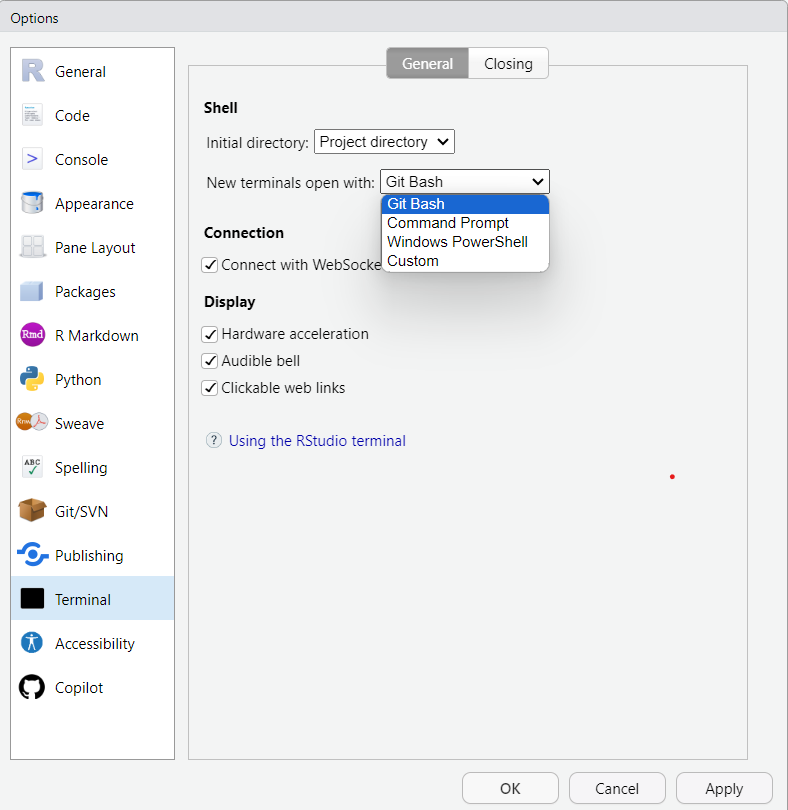
Task: Switch to the Closing tab
Action: pyautogui.click(x=508, y=64)
